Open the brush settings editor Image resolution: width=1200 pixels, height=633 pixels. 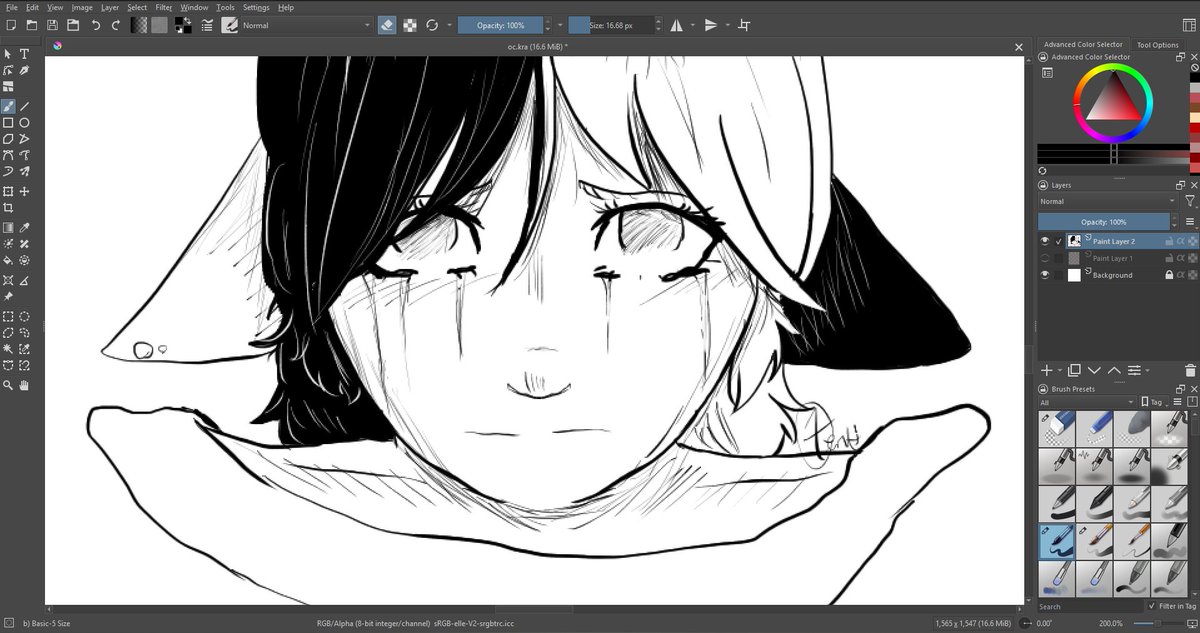click(206, 25)
